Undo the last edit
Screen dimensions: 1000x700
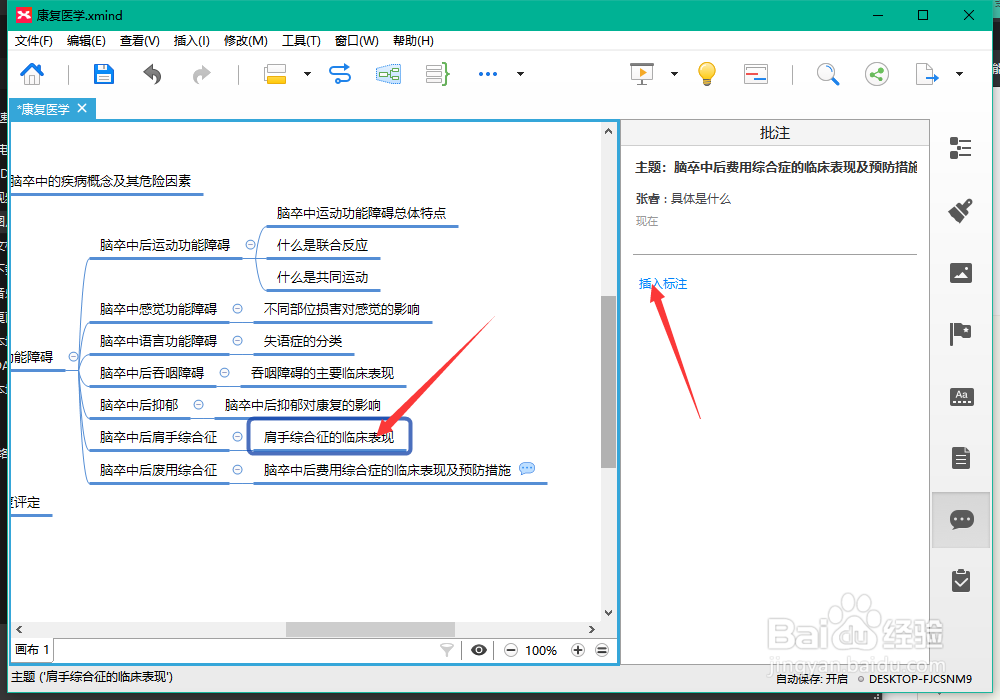pyautogui.click(x=151, y=74)
